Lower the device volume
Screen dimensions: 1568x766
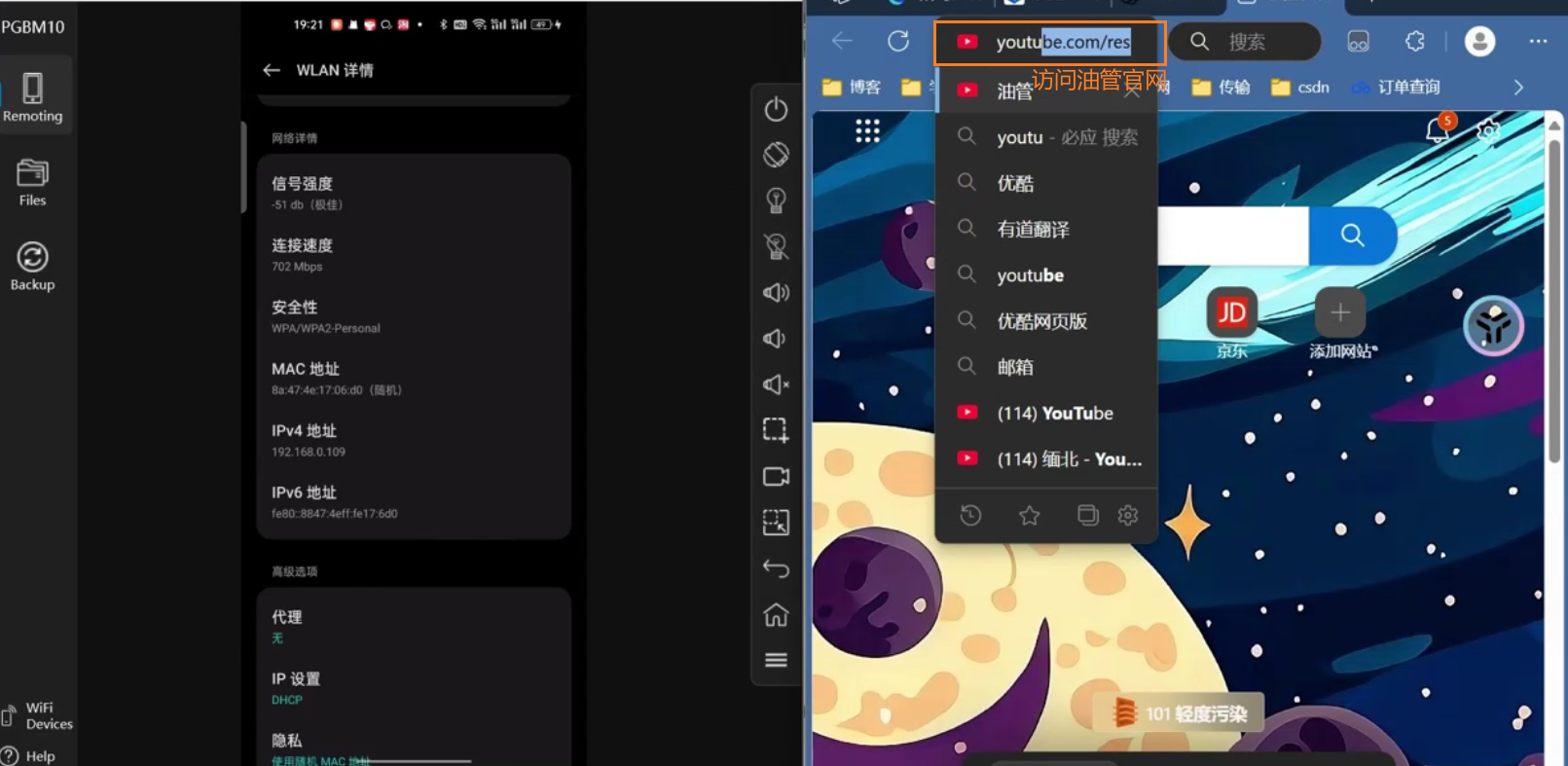point(775,338)
